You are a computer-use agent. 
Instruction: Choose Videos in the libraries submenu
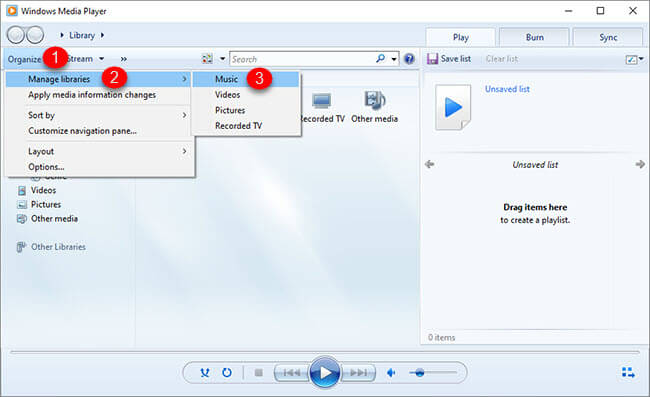246,94
